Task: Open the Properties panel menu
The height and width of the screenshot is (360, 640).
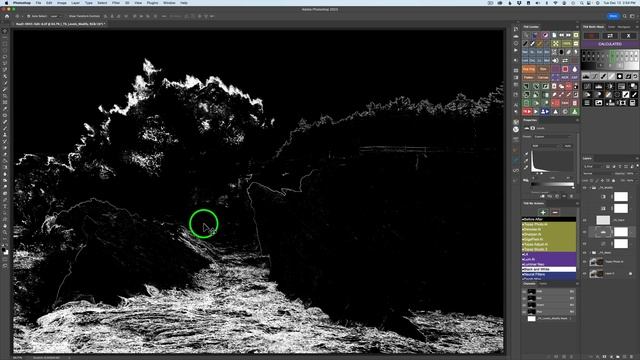Action: pos(577,120)
